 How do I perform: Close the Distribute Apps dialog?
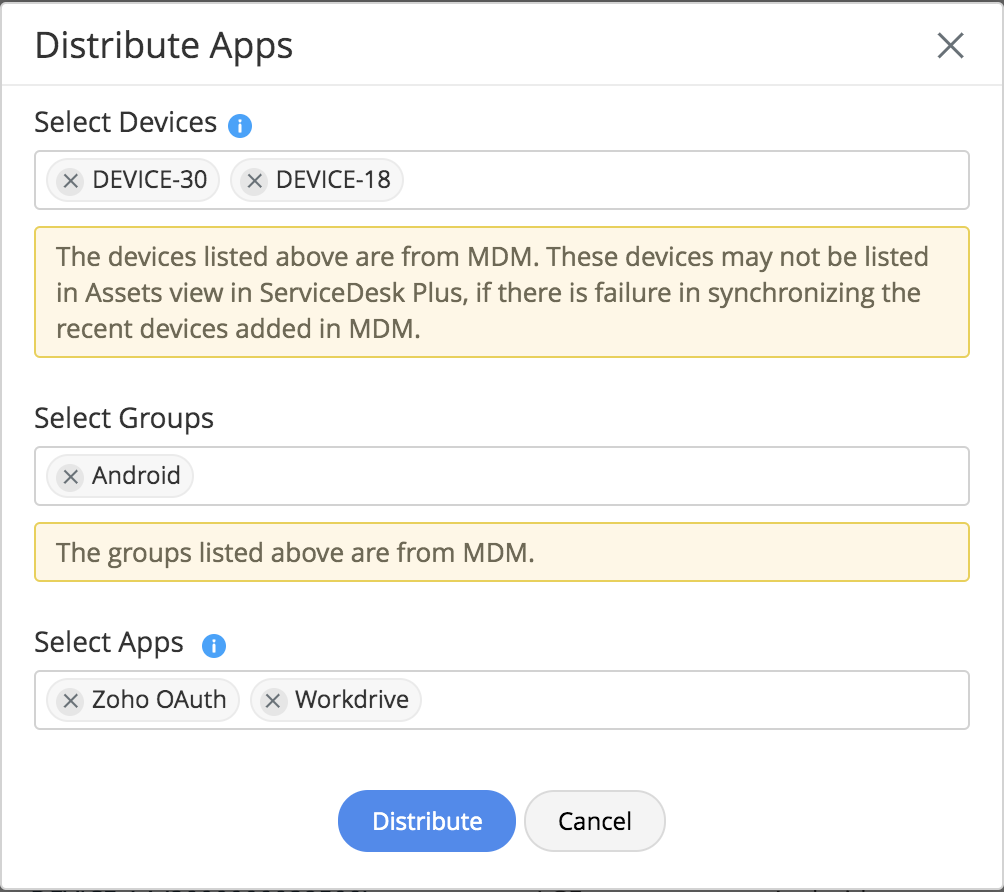pos(950,45)
